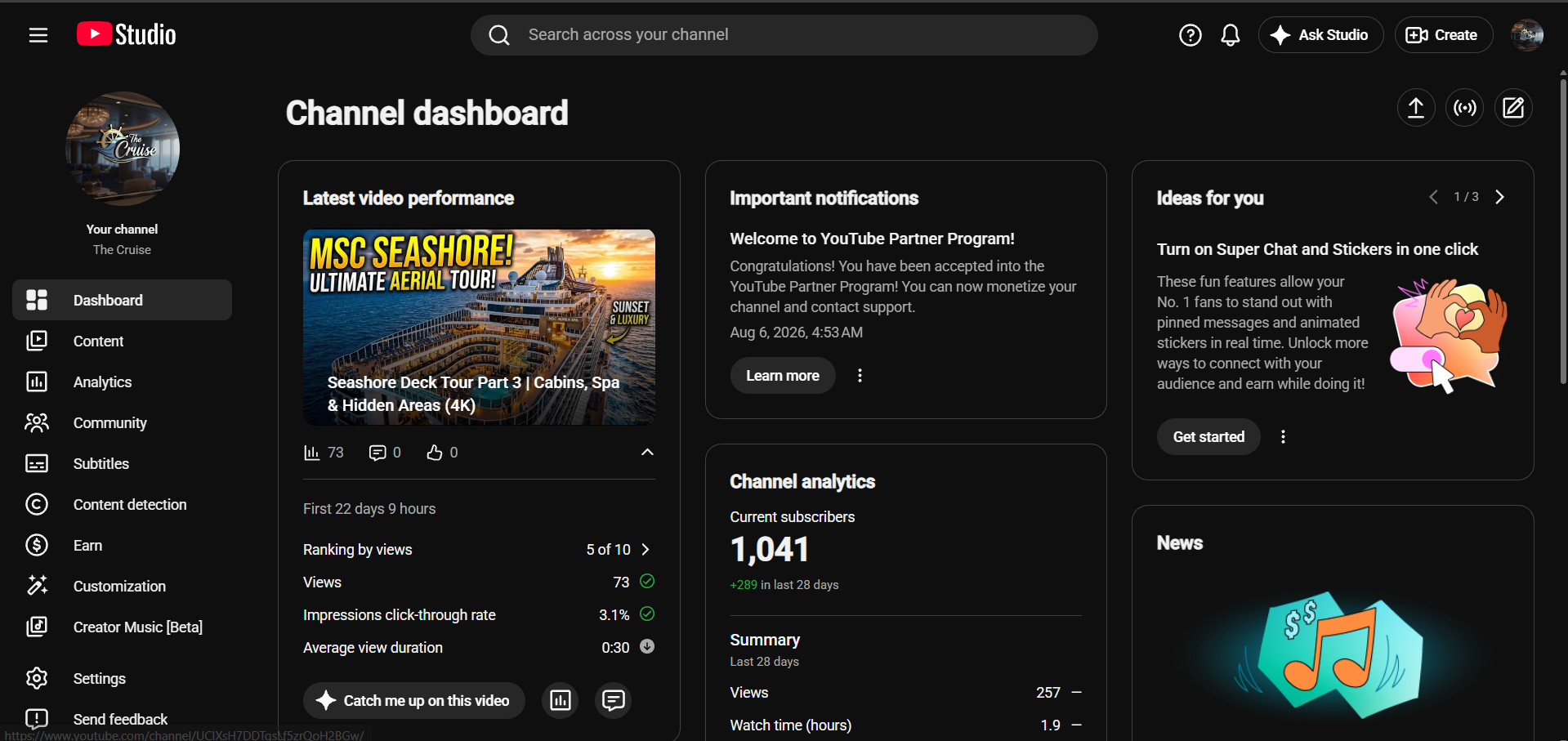Click the 'Welcome to YouTube Partner Program!' heading

pos(872,239)
